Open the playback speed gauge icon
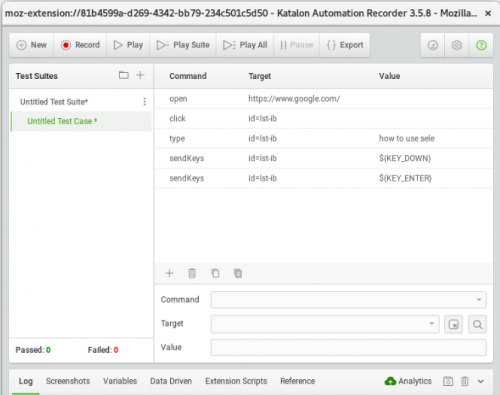 point(433,45)
